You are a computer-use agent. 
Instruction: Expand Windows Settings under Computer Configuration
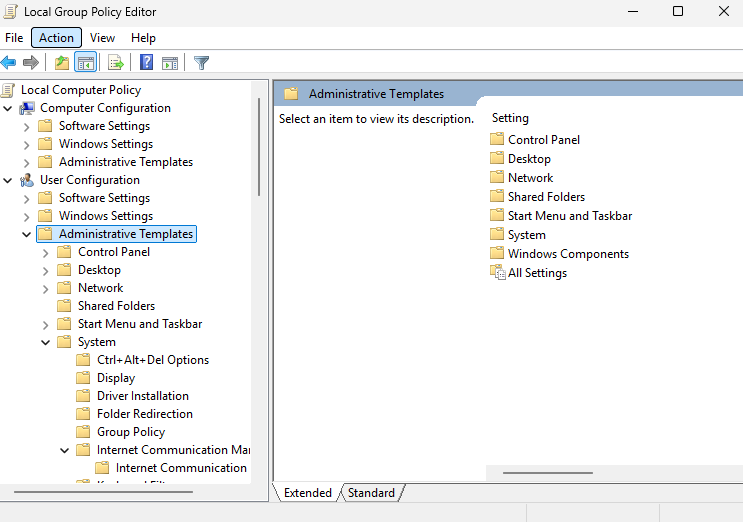[x=27, y=145]
